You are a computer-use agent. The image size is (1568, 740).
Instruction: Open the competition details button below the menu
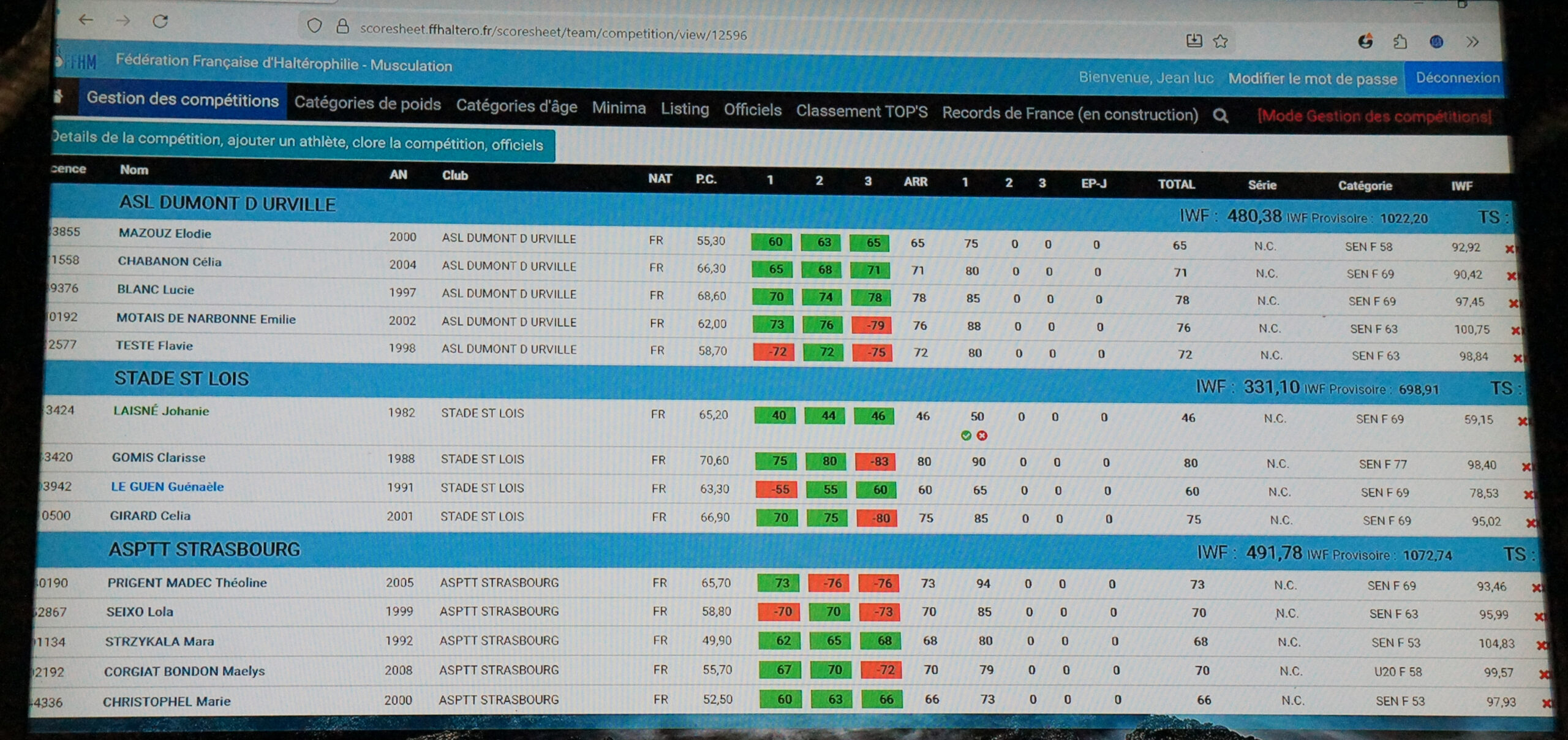(x=299, y=143)
